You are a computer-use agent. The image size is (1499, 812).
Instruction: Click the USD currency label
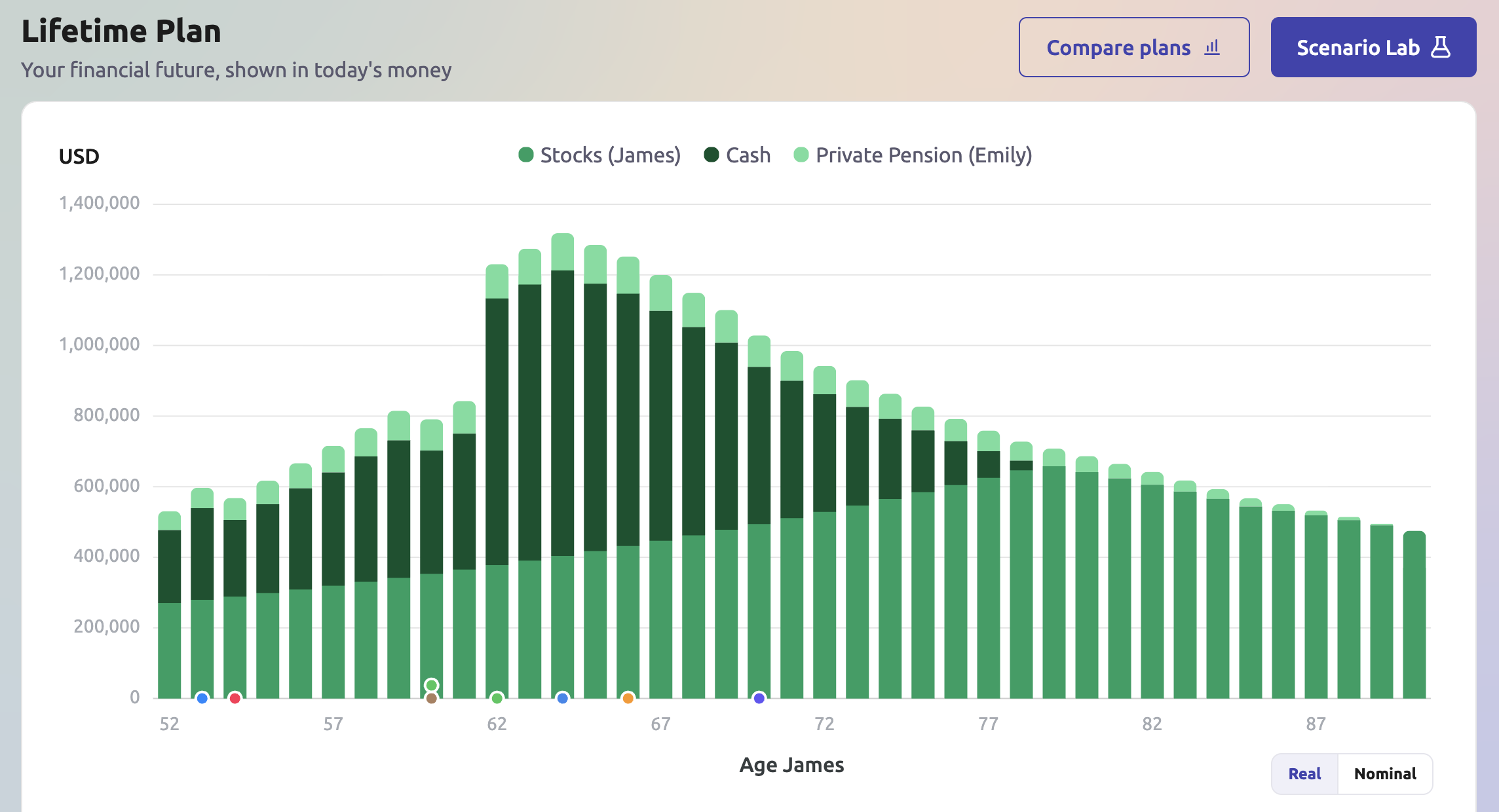point(79,157)
